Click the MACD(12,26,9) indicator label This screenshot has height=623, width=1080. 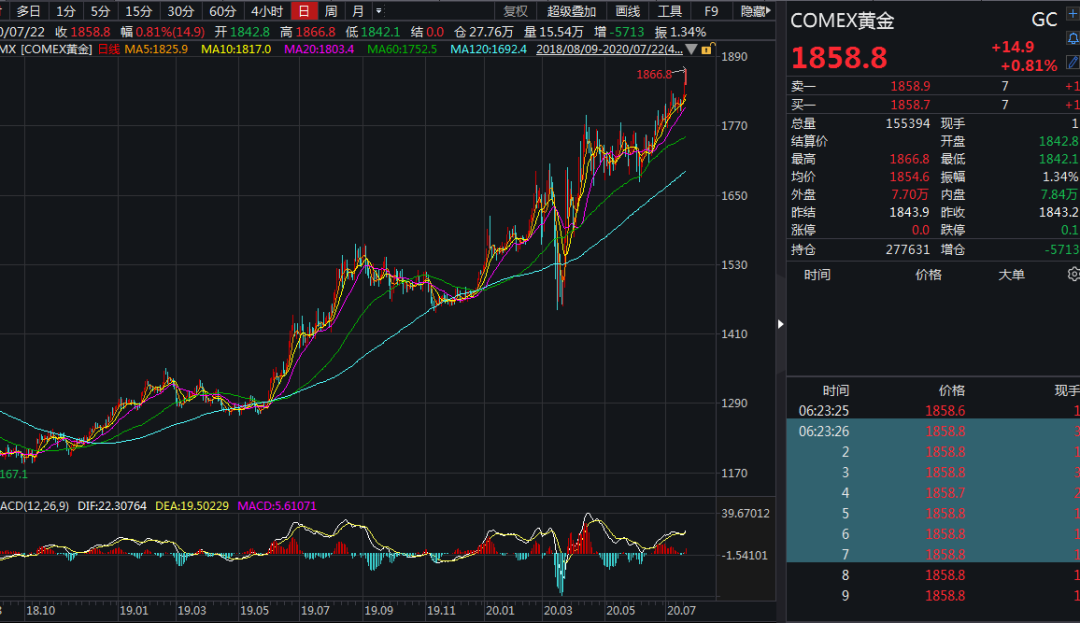coord(36,506)
